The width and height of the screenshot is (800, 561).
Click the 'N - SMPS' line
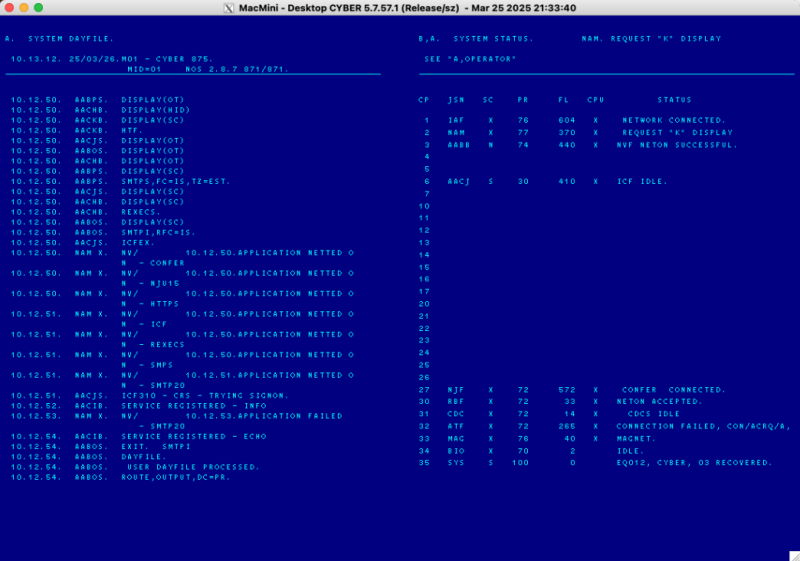(147, 365)
